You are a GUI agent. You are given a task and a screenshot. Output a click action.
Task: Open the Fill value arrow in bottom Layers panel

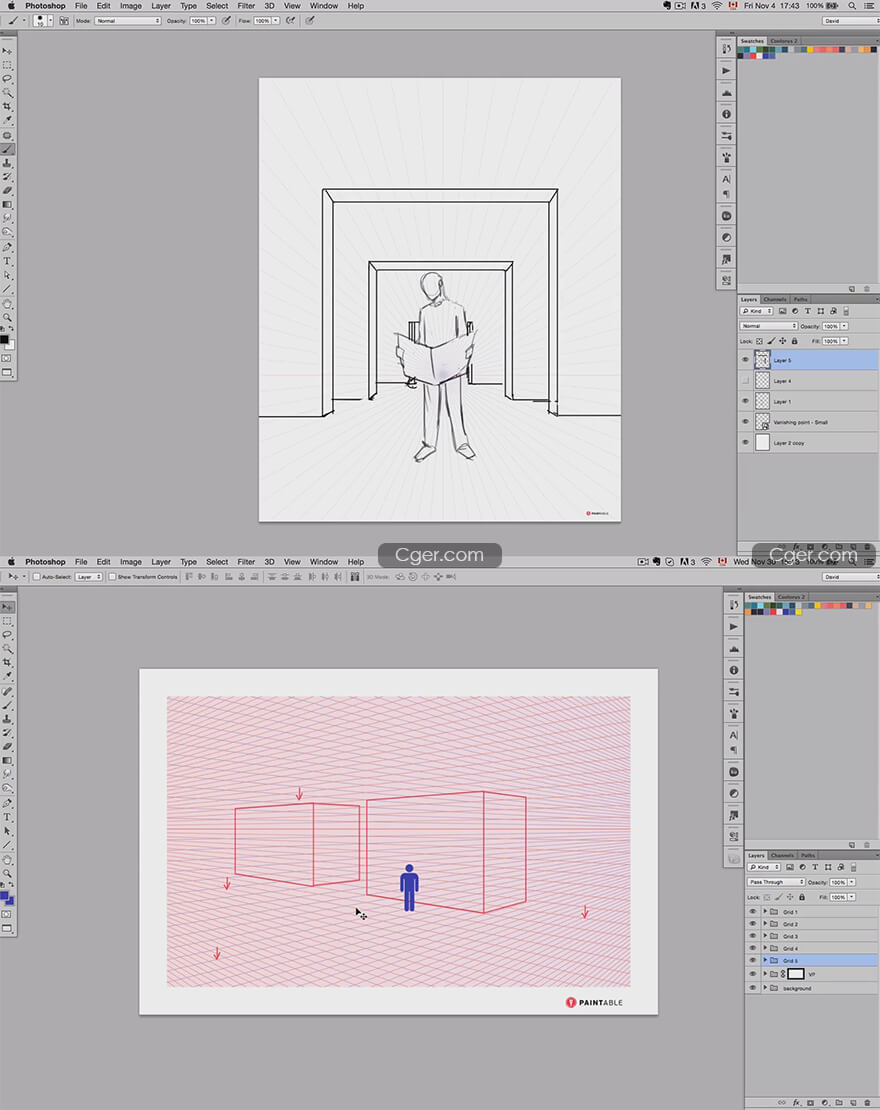pos(852,897)
